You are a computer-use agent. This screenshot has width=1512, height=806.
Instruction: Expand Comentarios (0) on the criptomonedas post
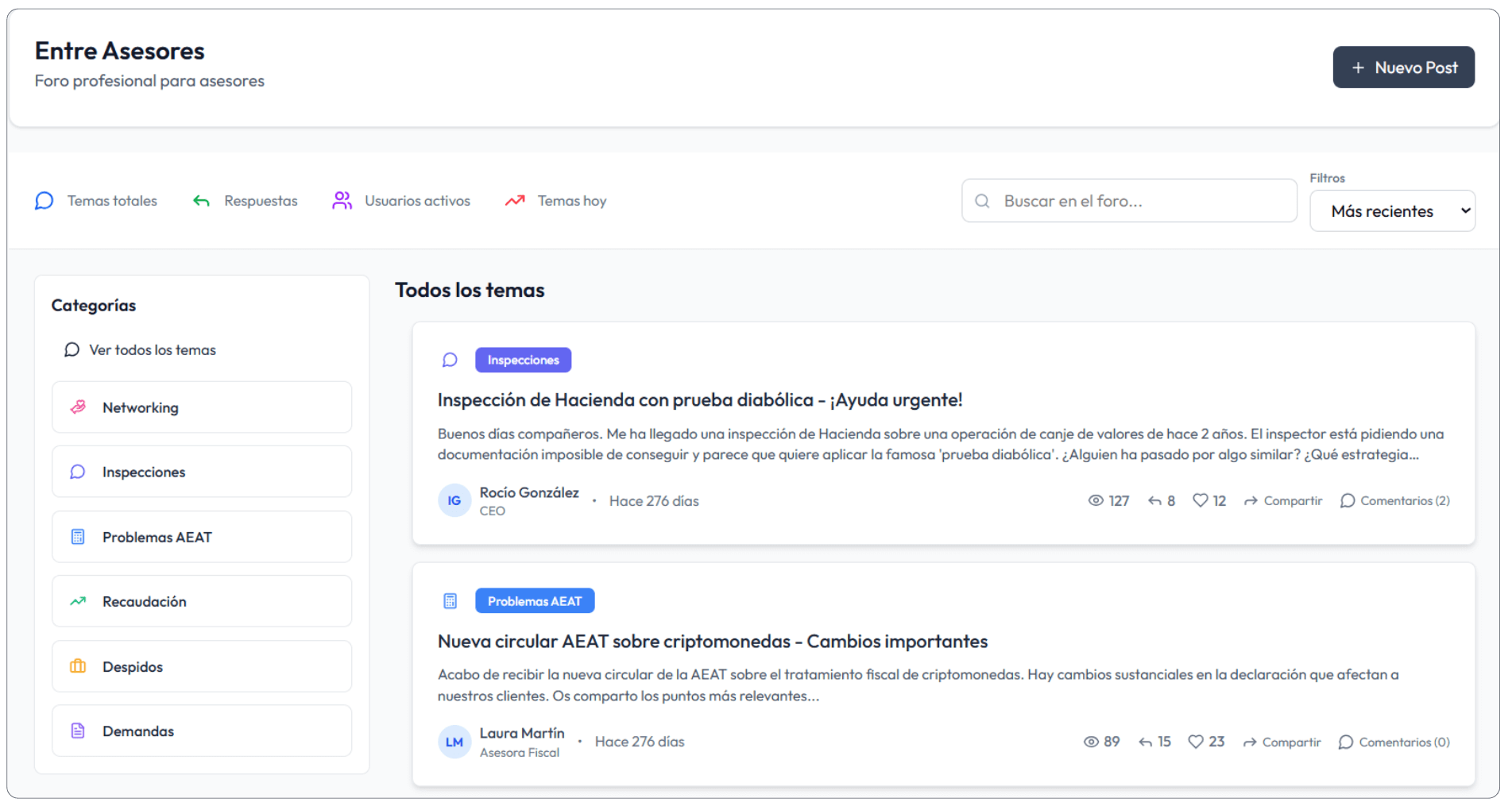point(1394,742)
